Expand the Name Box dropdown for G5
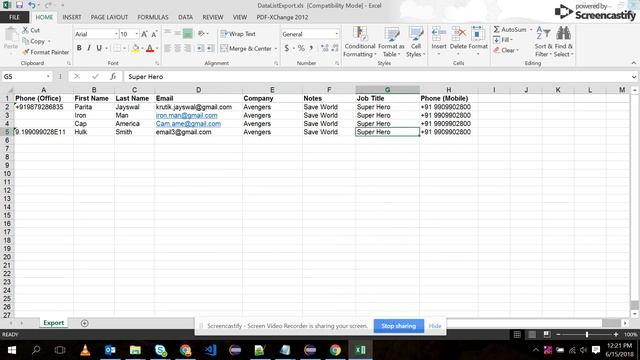Viewport: 640px width, 360px height. 48,77
